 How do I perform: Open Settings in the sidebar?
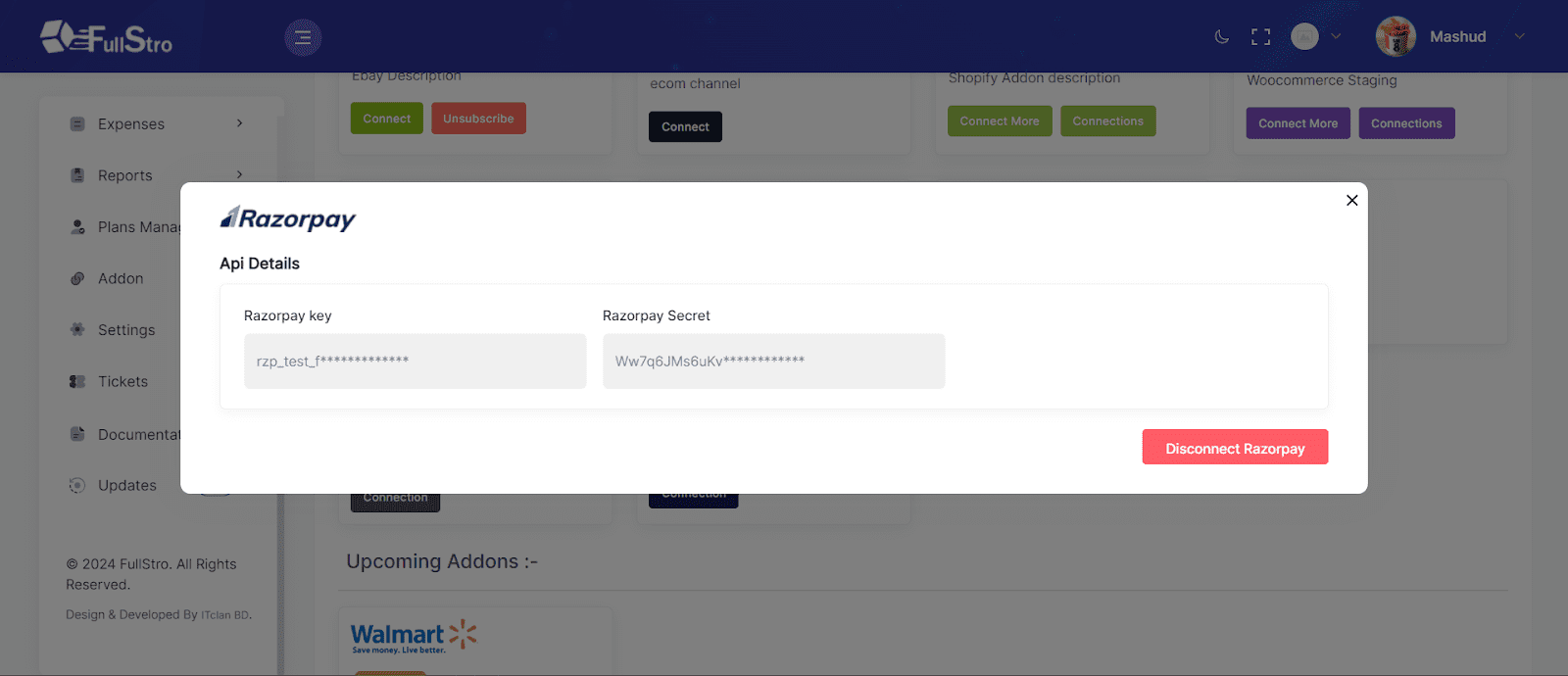[126, 330]
